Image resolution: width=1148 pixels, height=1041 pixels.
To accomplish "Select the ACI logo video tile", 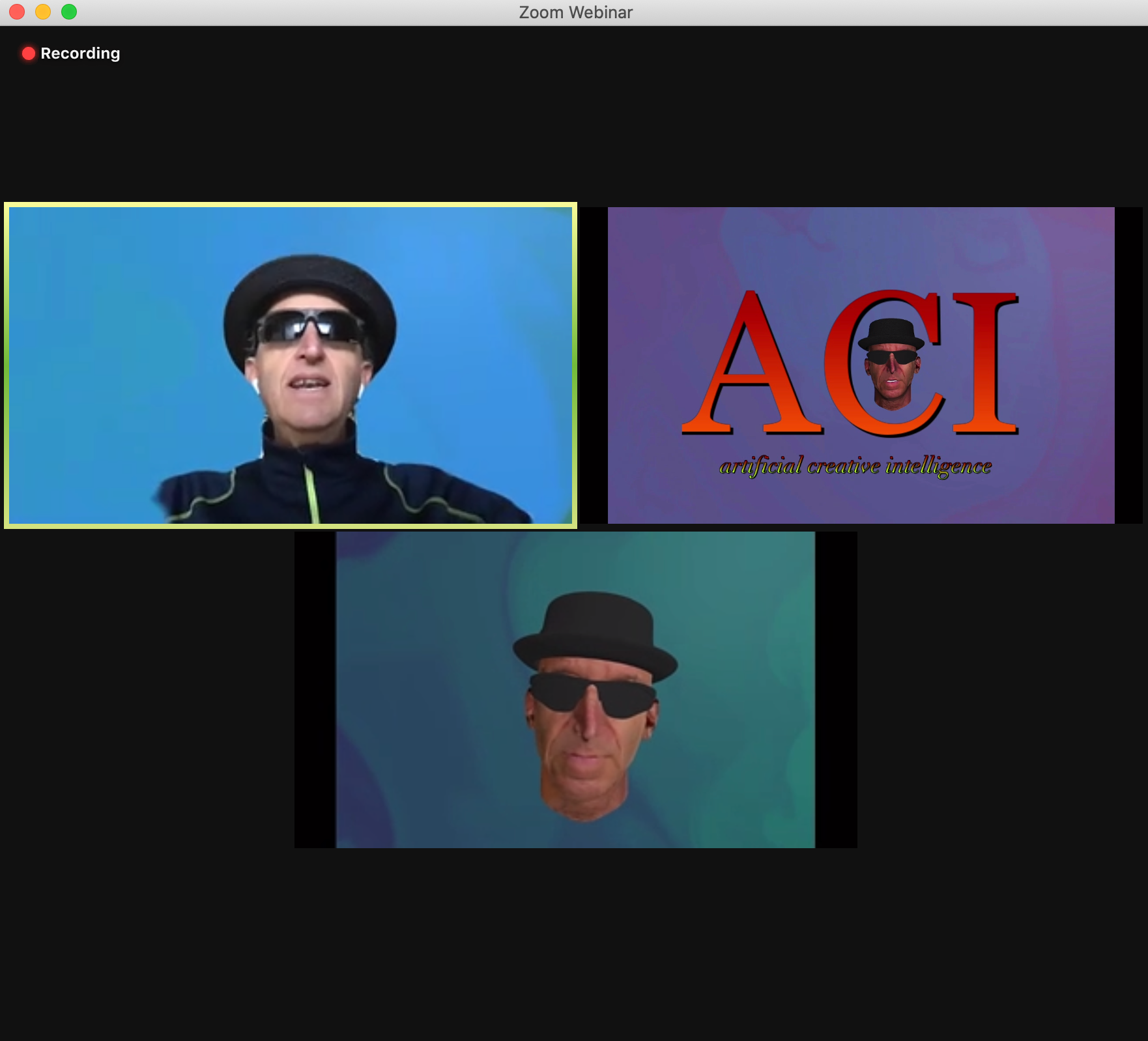I will pyautogui.click(x=861, y=365).
